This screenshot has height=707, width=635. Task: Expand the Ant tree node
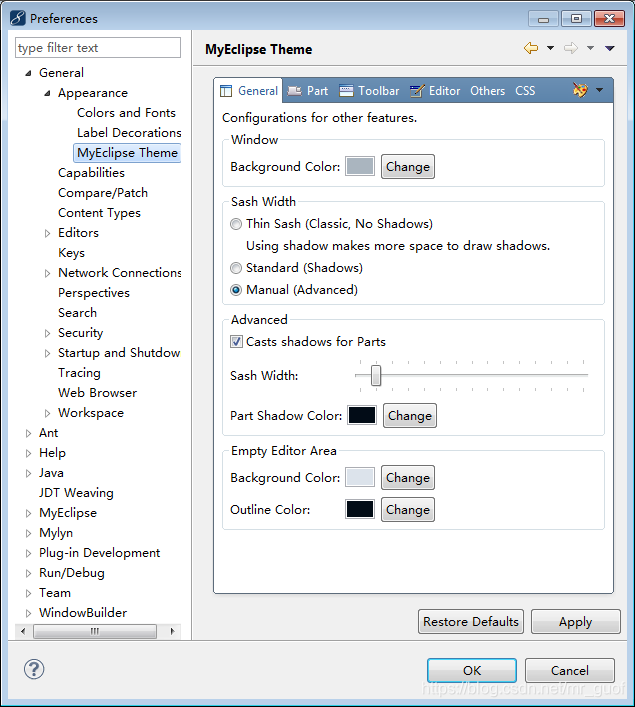point(28,433)
